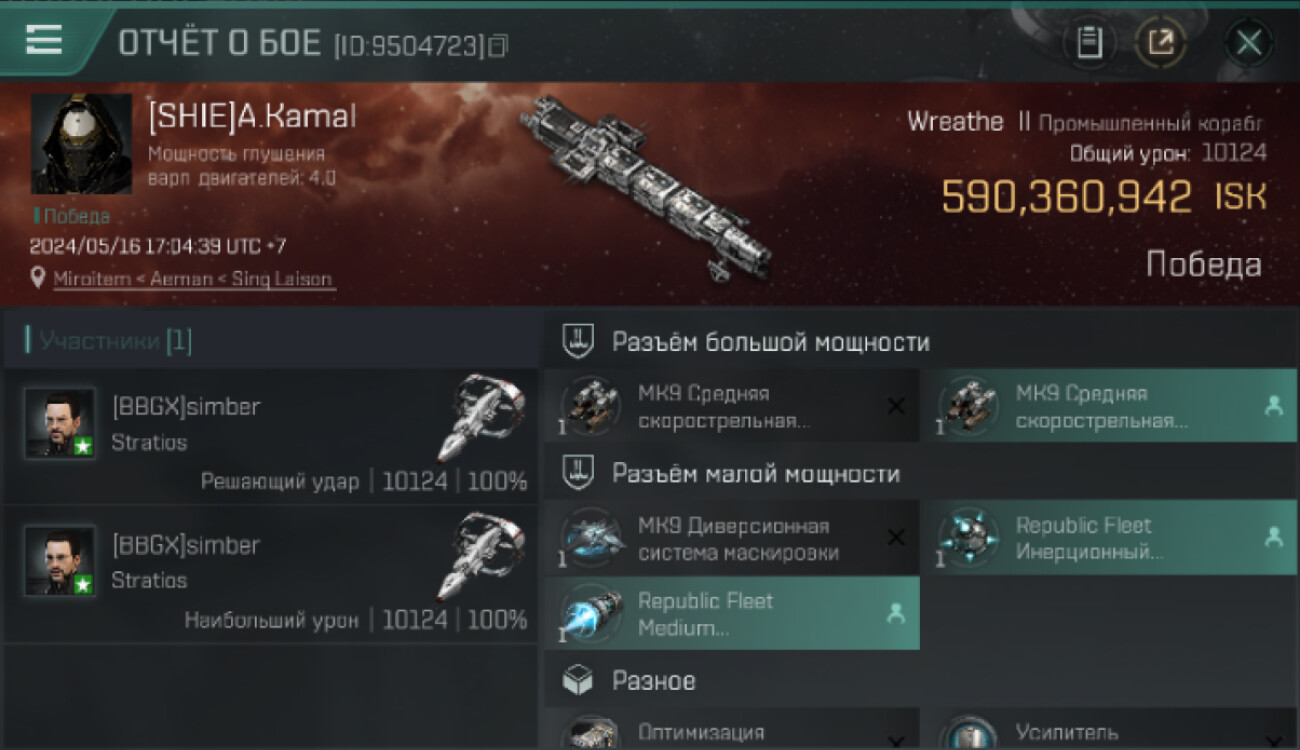Viewport: 1300px width, 750px height.
Task: Share the battle report
Action: tap(1160, 43)
